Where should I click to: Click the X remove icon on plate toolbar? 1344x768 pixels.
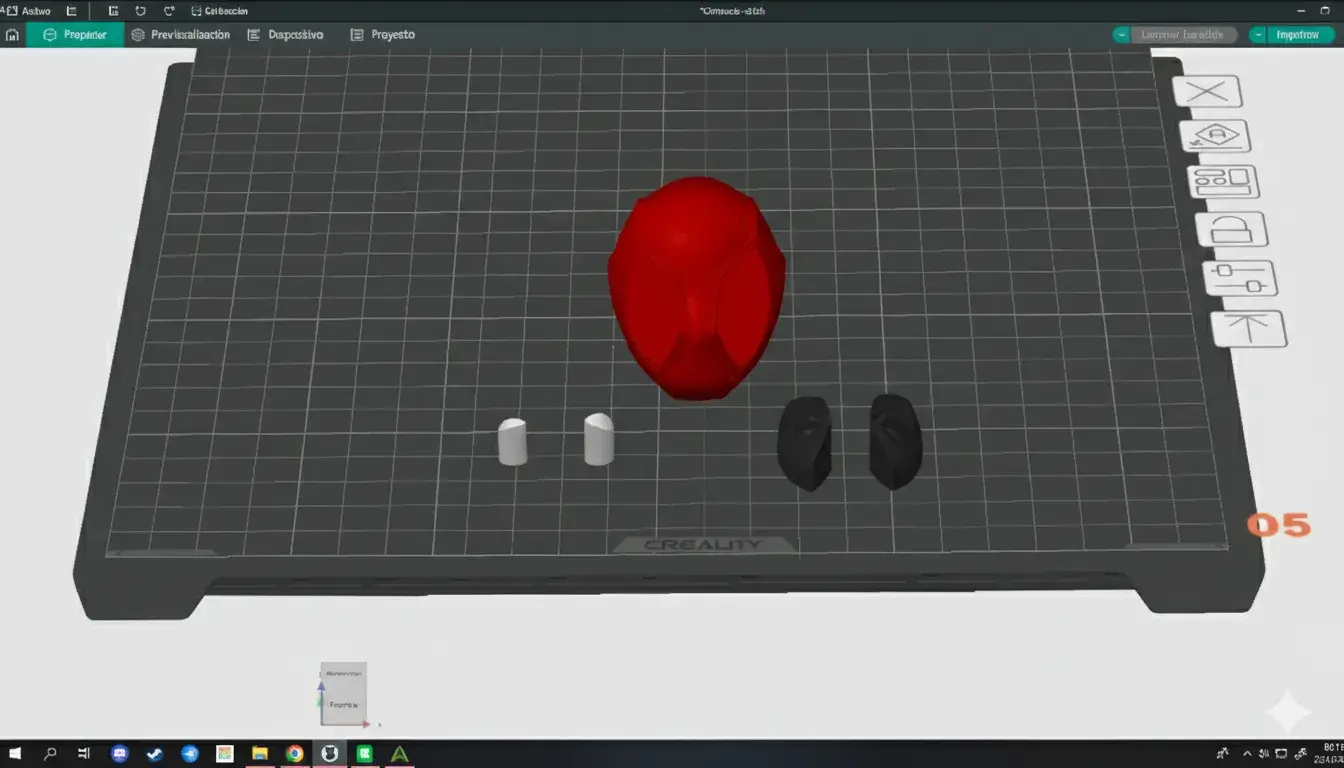click(x=1208, y=92)
